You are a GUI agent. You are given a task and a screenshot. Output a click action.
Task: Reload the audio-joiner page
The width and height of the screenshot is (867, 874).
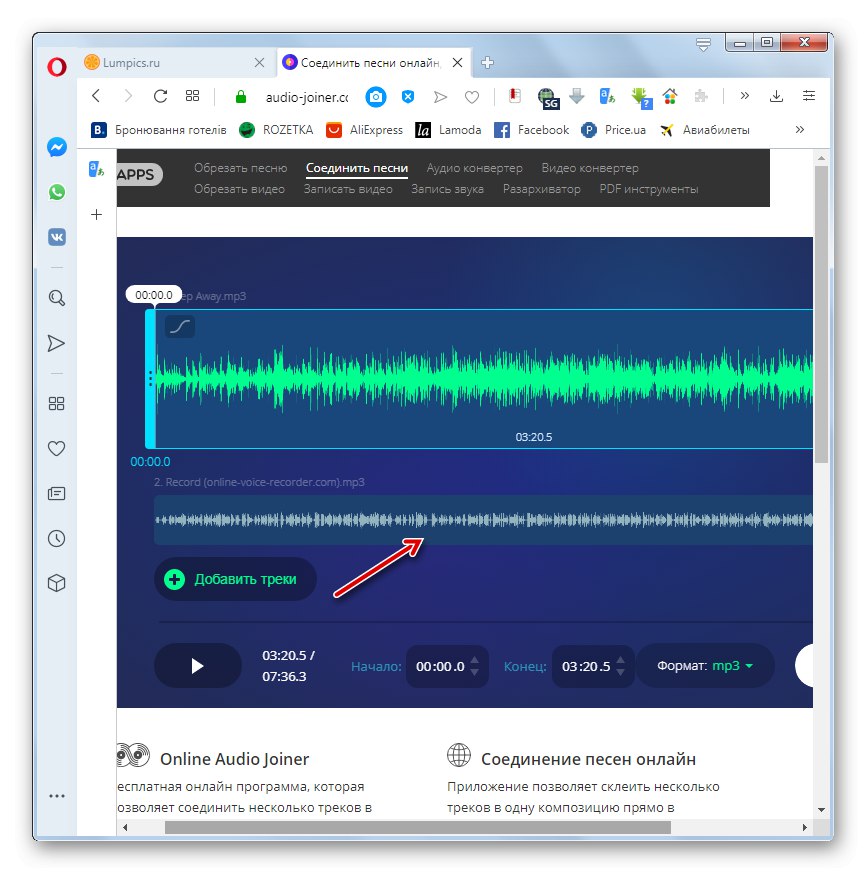point(161,96)
